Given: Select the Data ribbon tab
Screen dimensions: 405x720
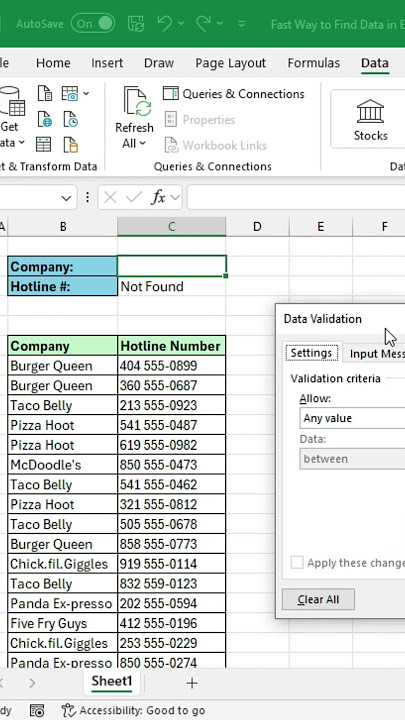Looking at the screenshot, I should (x=375, y=63).
